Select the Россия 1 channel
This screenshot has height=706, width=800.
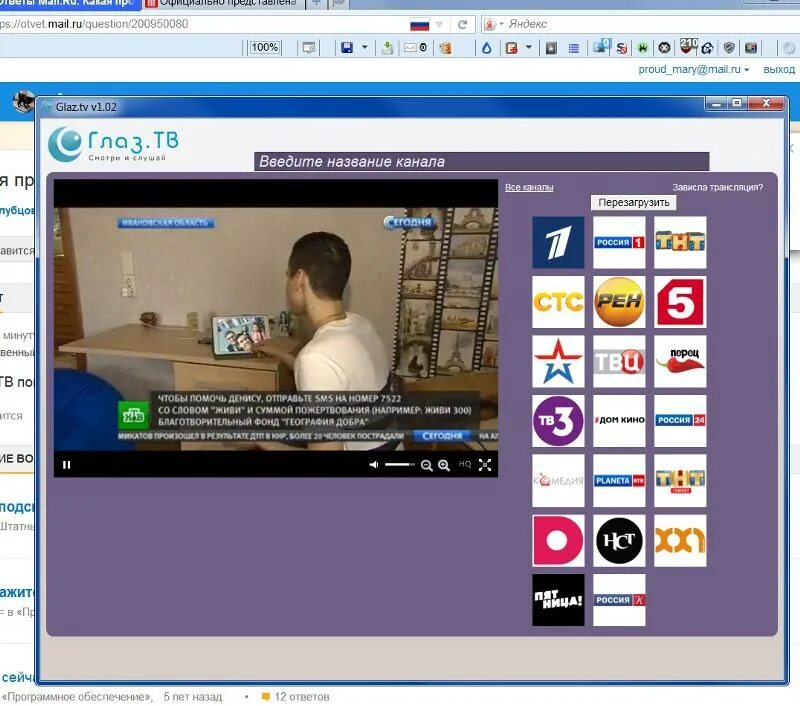coord(619,242)
